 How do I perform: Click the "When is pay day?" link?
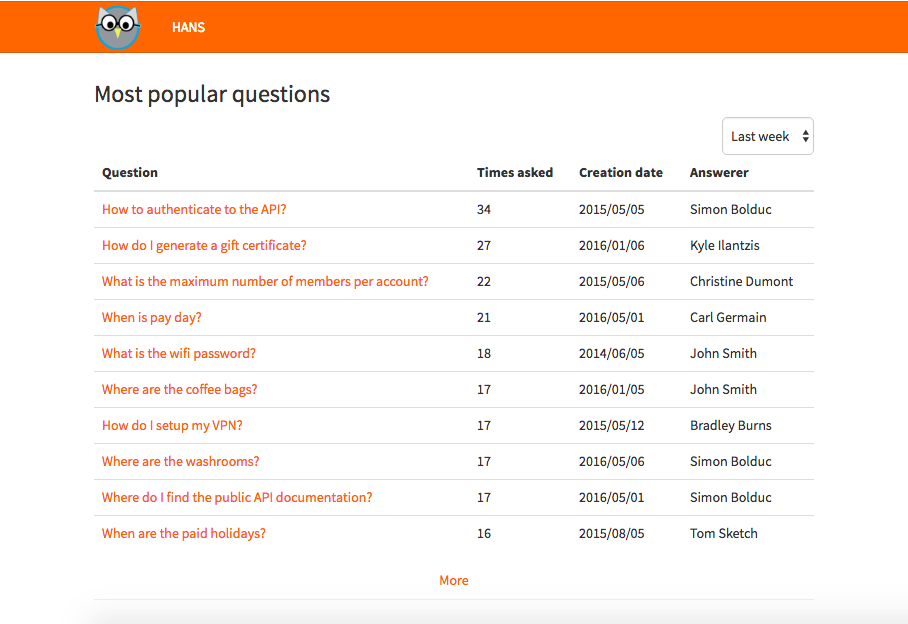pyautogui.click(x=152, y=317)
